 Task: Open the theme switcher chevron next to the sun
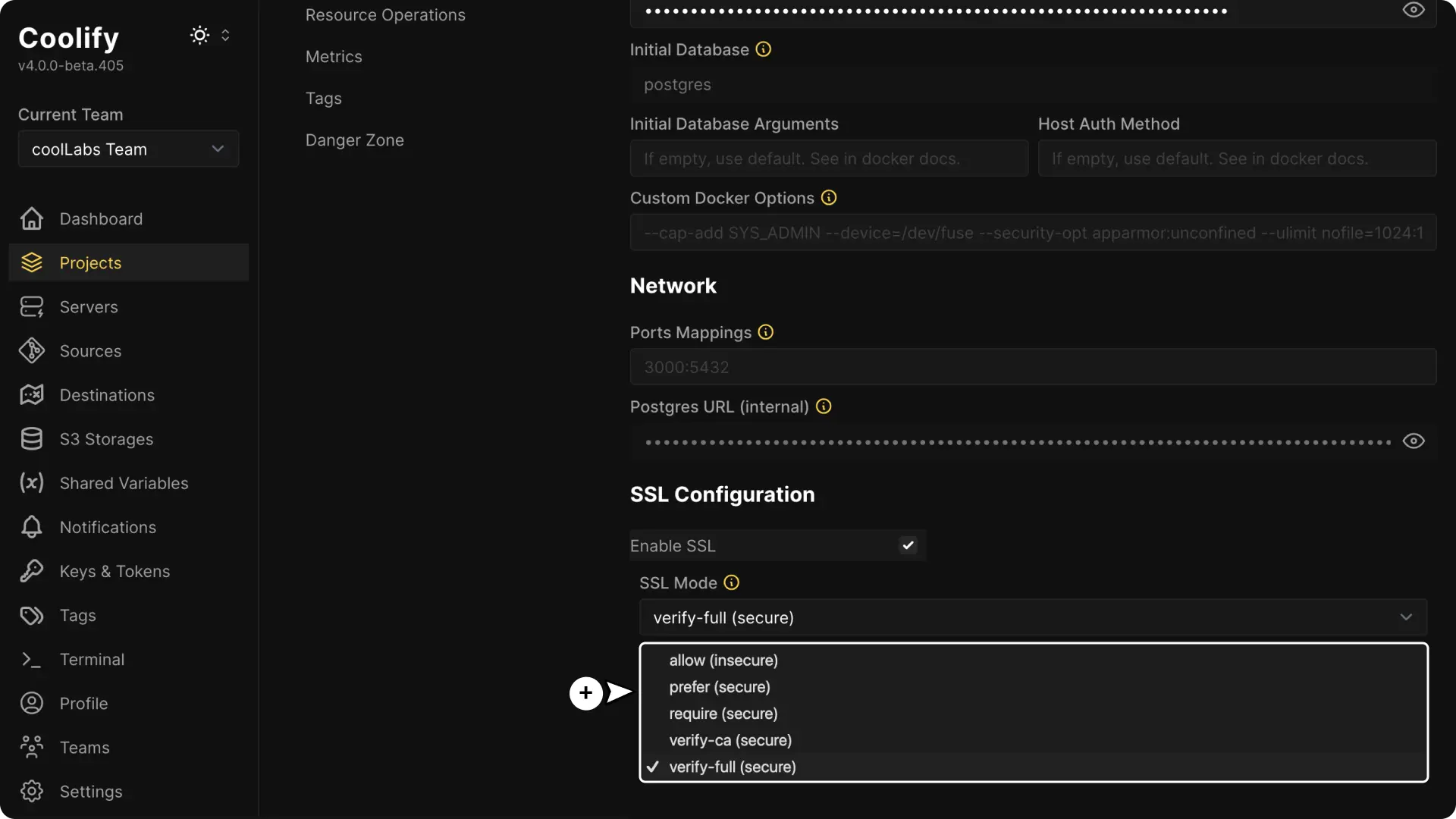tap(225, 35)
